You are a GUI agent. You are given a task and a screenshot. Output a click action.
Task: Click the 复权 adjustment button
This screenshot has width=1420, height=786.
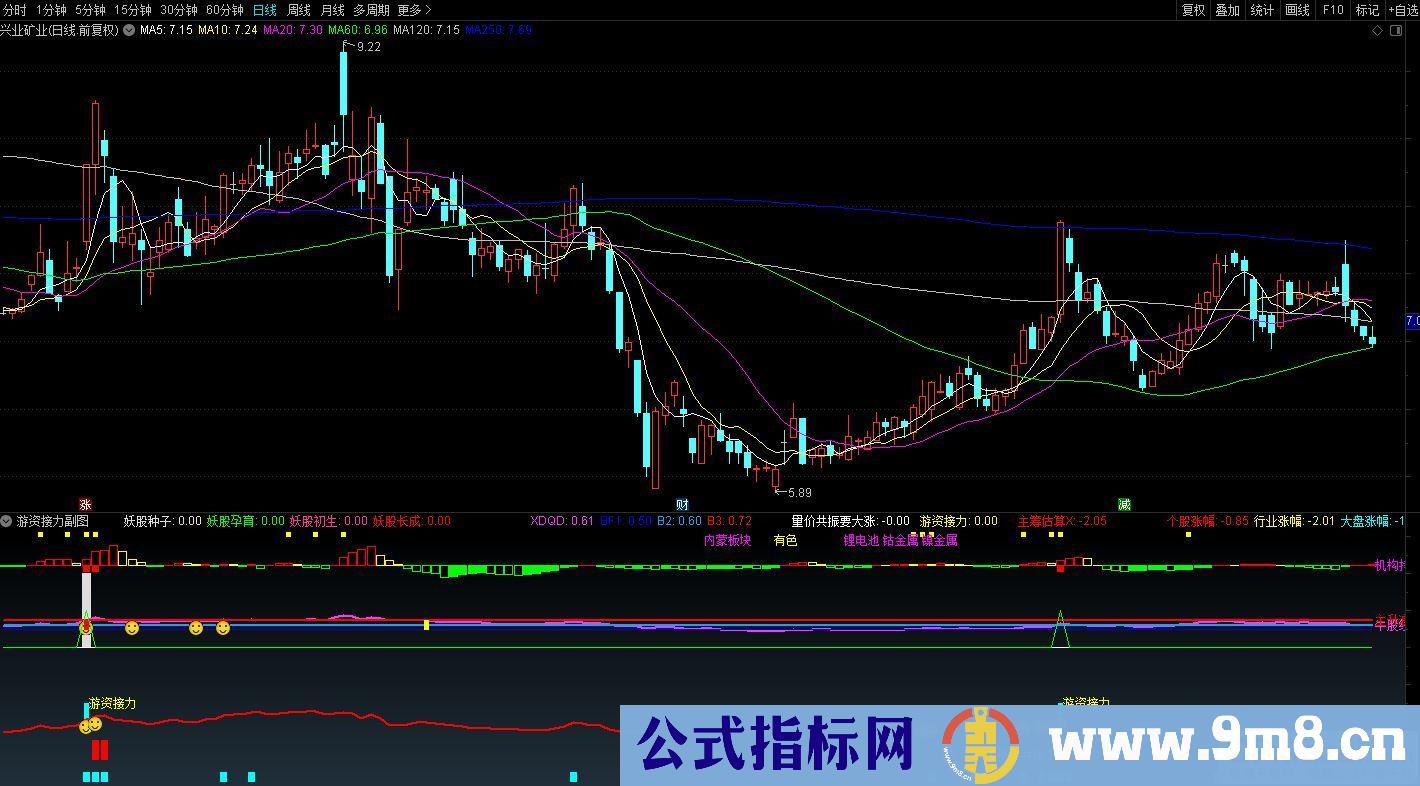1194,10
